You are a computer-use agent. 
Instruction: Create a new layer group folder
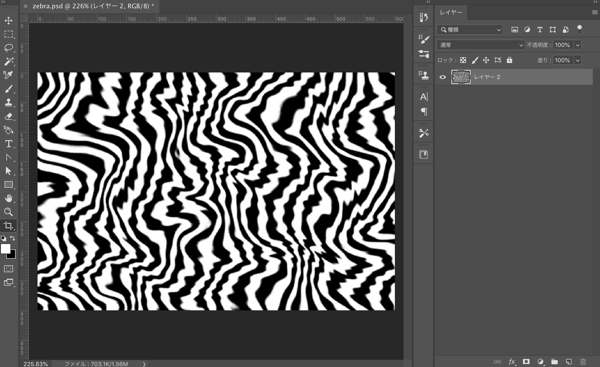554,361
